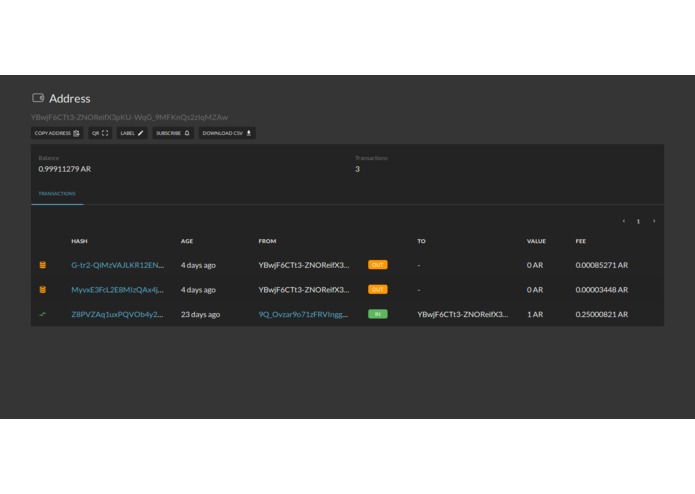Image resolution: width=695 pixels, height=494 pixels.
Task: Click the wallet icon beside the Address heading
Action: (x=38, y=98)
